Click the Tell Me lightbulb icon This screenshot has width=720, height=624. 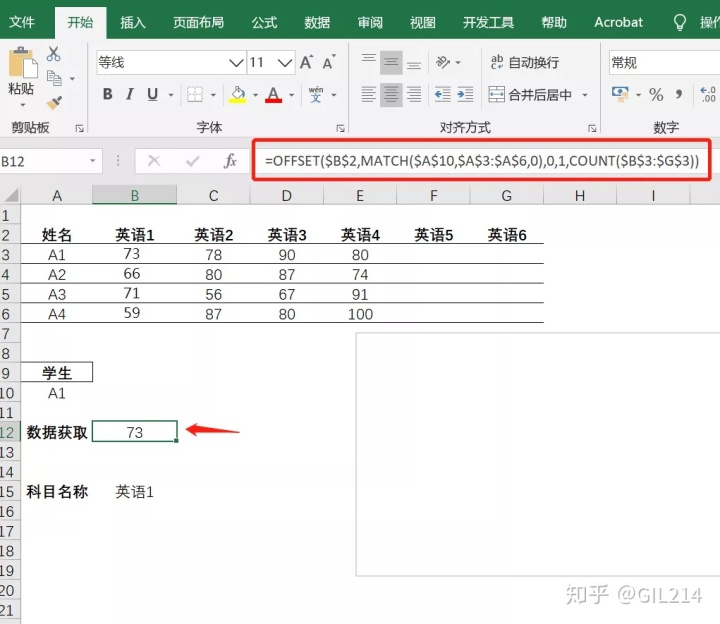pyautogui.click(x=680, y=22)
